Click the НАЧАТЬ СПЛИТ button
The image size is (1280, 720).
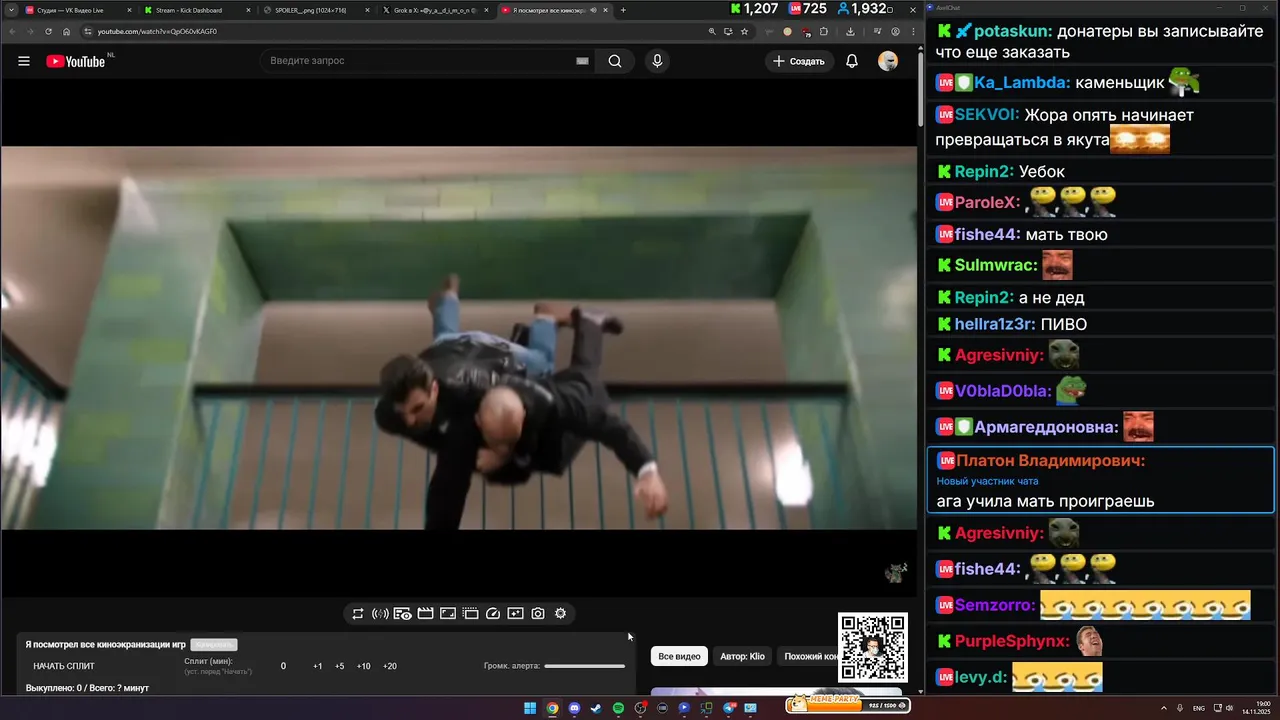[64, 666]
